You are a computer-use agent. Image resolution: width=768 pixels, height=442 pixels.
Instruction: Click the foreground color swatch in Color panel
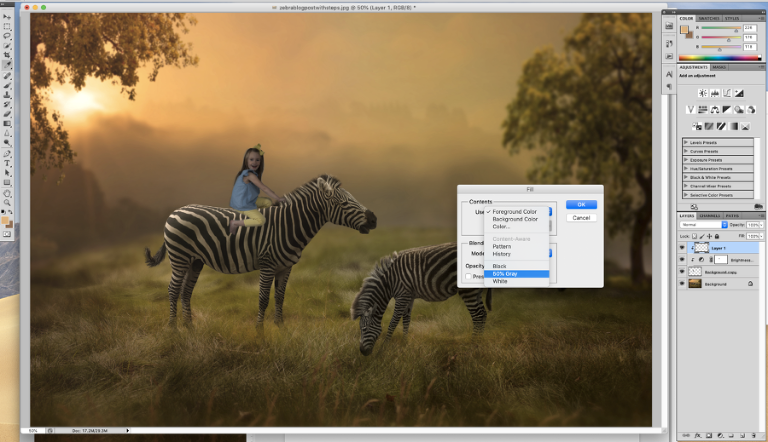pos(684,29)
